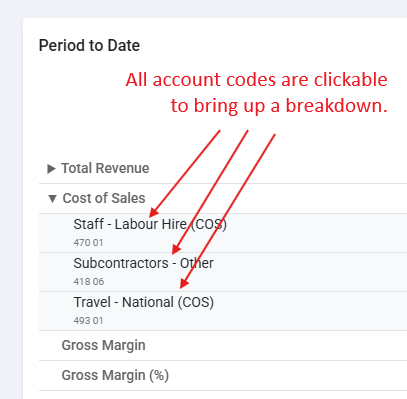Image resolution: width=407 pixels, height=399 pixels.
Task: Click the Period to Date heading
Action: point(89,45)
